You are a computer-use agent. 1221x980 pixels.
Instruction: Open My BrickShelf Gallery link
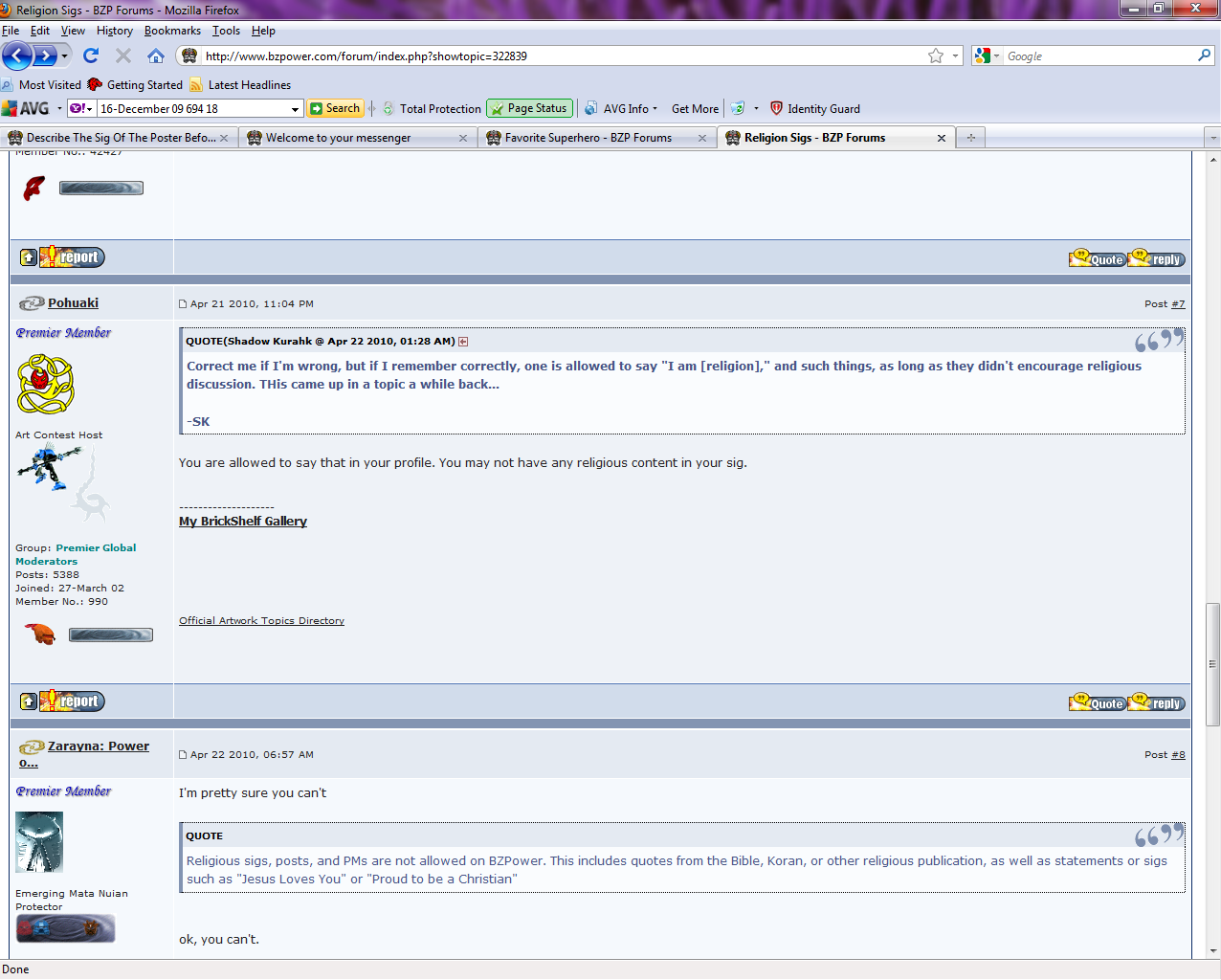[x=243, y=522]
